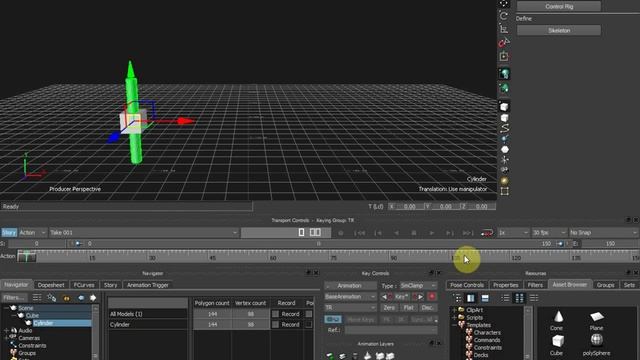
Task: Click the Disc. button
Action: 427,307
